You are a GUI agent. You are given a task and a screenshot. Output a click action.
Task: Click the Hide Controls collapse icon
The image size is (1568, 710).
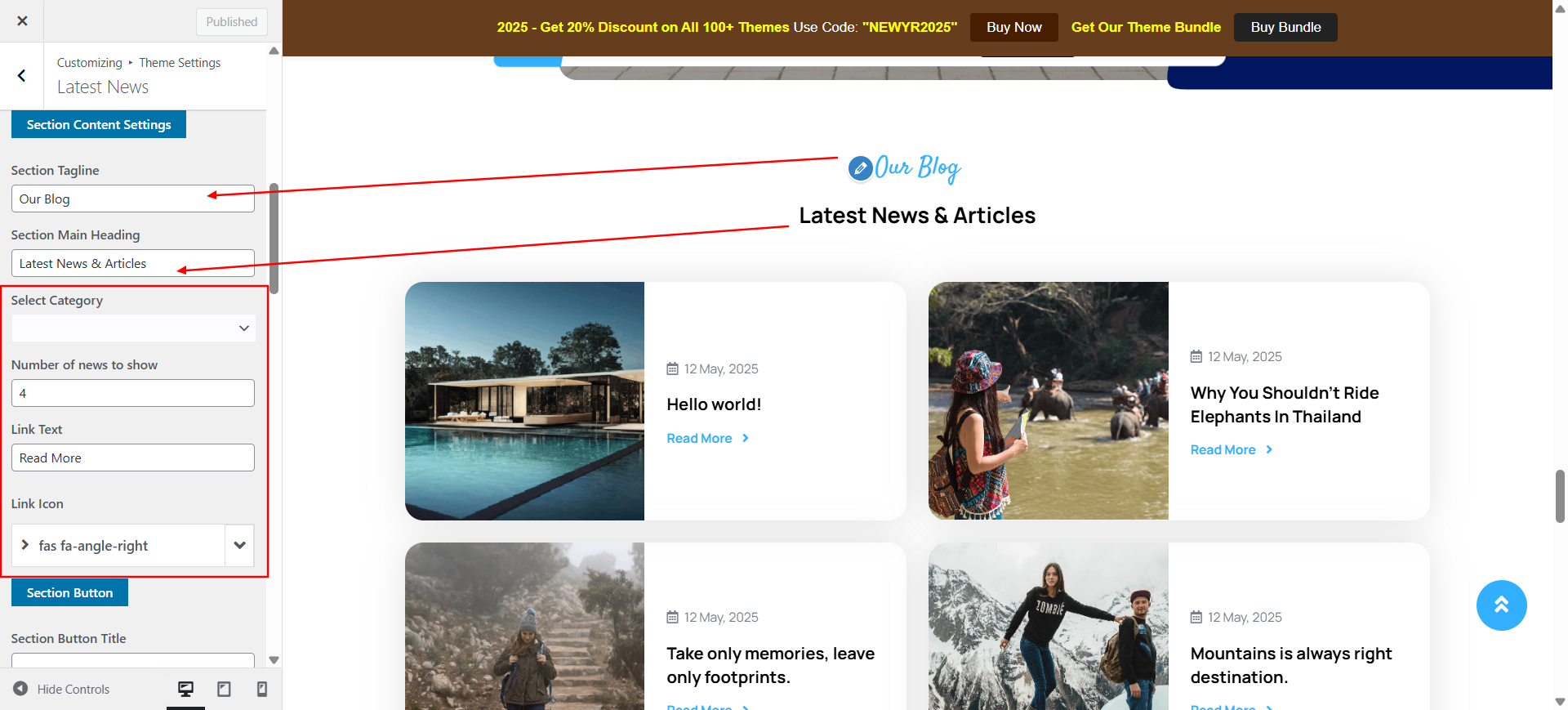[20, 689]
